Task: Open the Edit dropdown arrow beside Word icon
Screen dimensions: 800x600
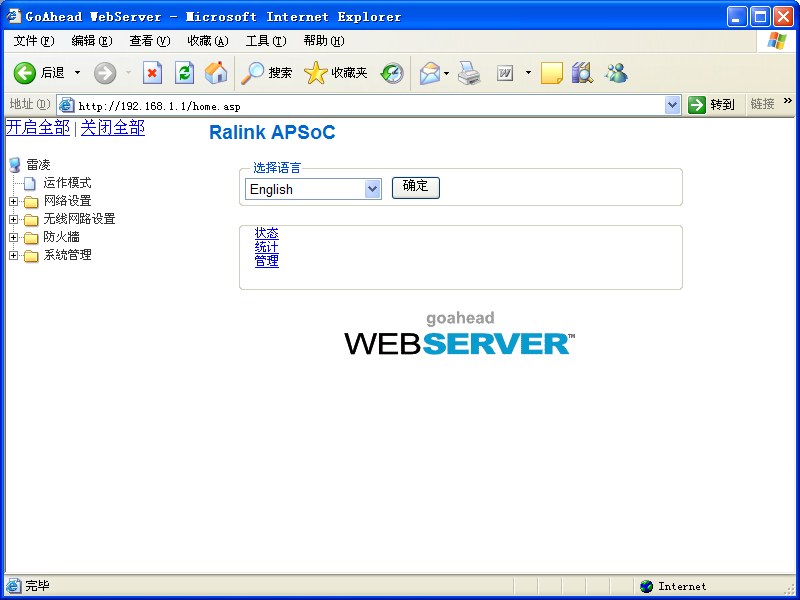Action: click(529, 73)
